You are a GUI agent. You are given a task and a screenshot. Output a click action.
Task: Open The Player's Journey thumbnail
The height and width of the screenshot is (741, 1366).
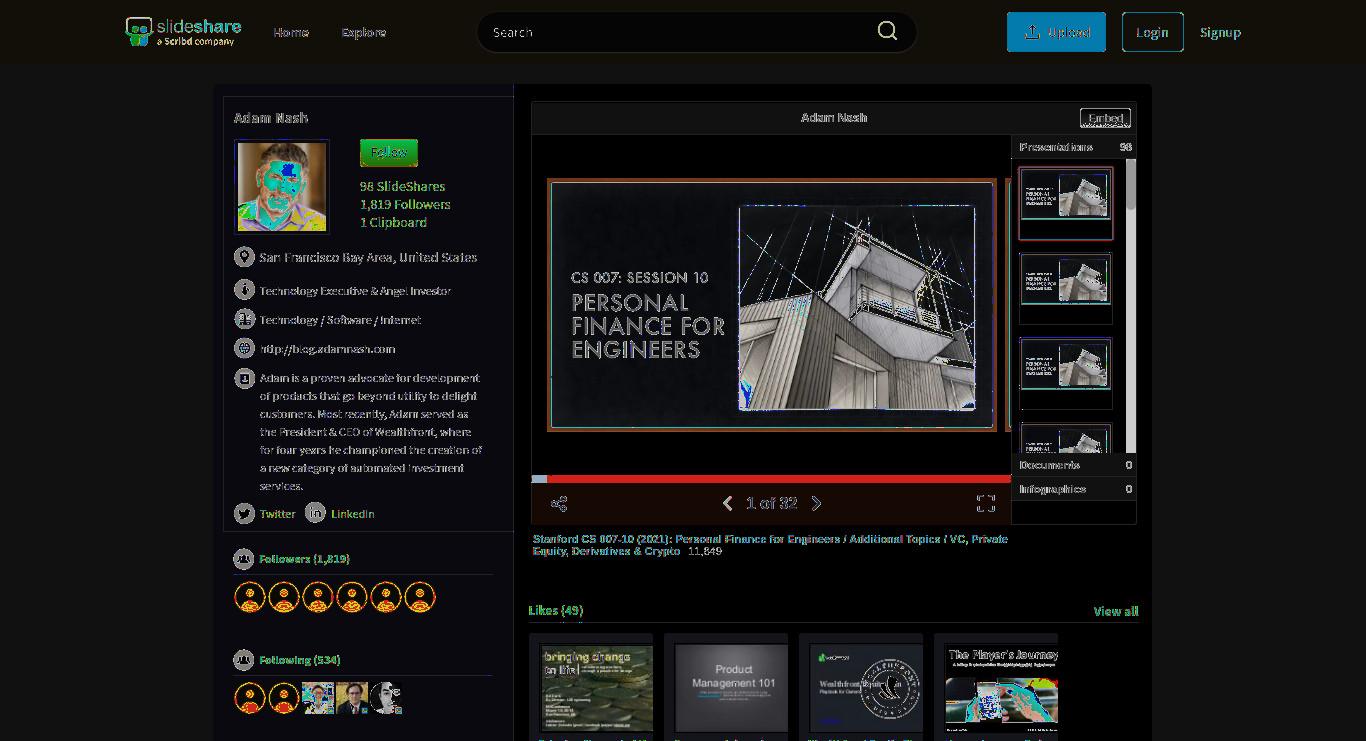pyautogui.click(x=1001, y=687)
